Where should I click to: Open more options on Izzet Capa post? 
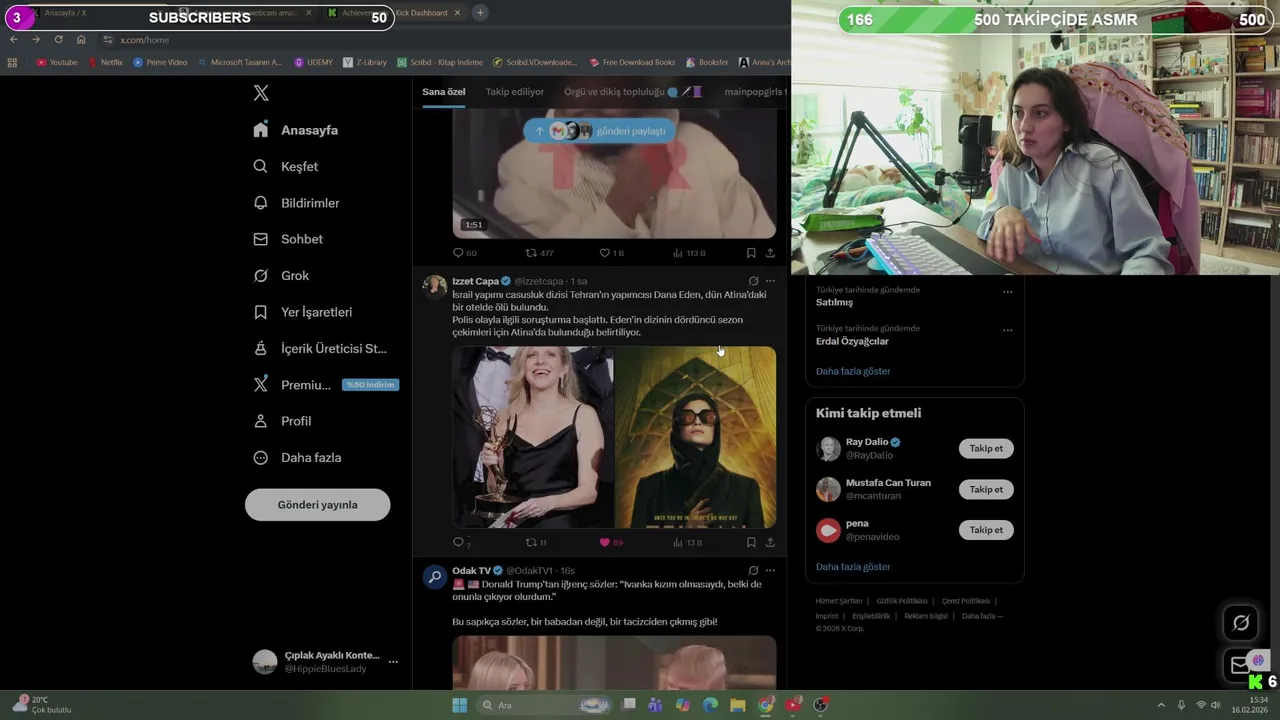770,281
